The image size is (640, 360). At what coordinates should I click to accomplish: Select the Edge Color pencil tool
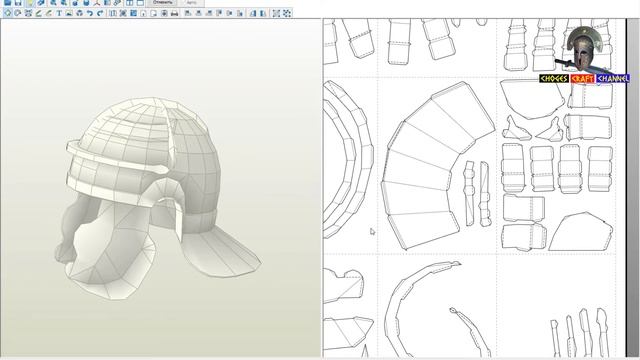[49, 13]
